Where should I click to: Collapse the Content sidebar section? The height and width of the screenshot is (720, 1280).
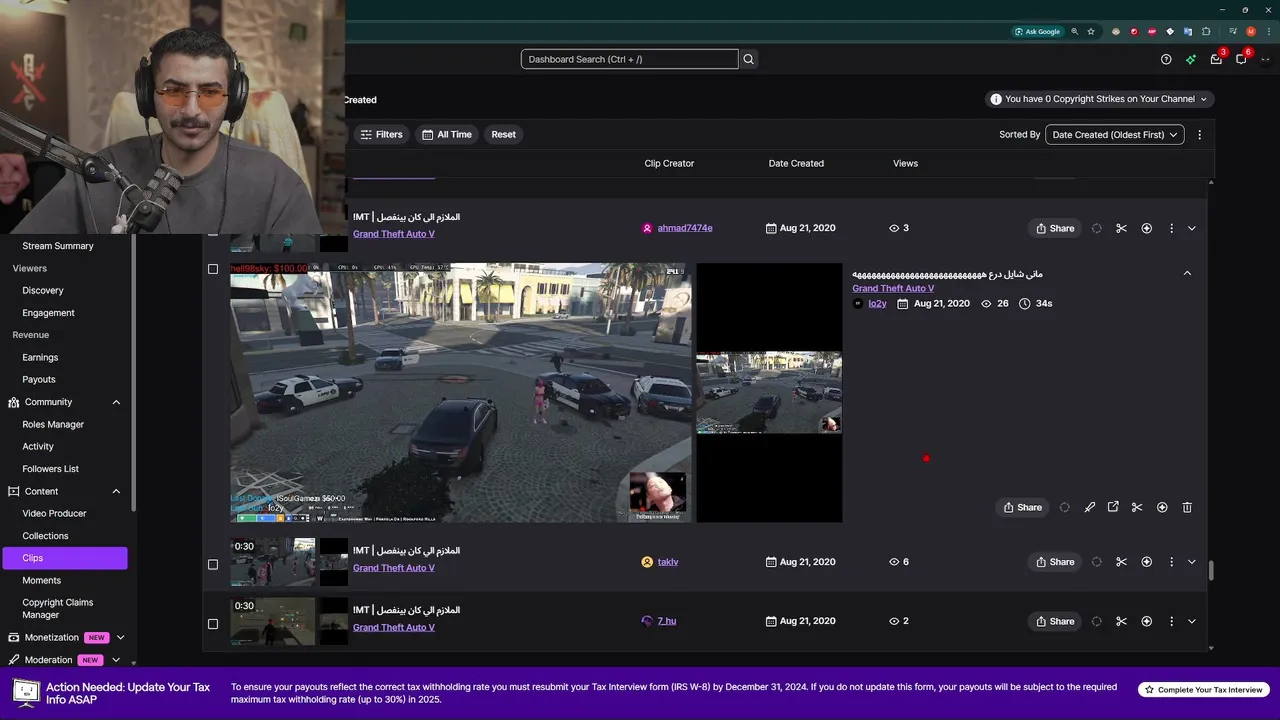tap(116, 491)
